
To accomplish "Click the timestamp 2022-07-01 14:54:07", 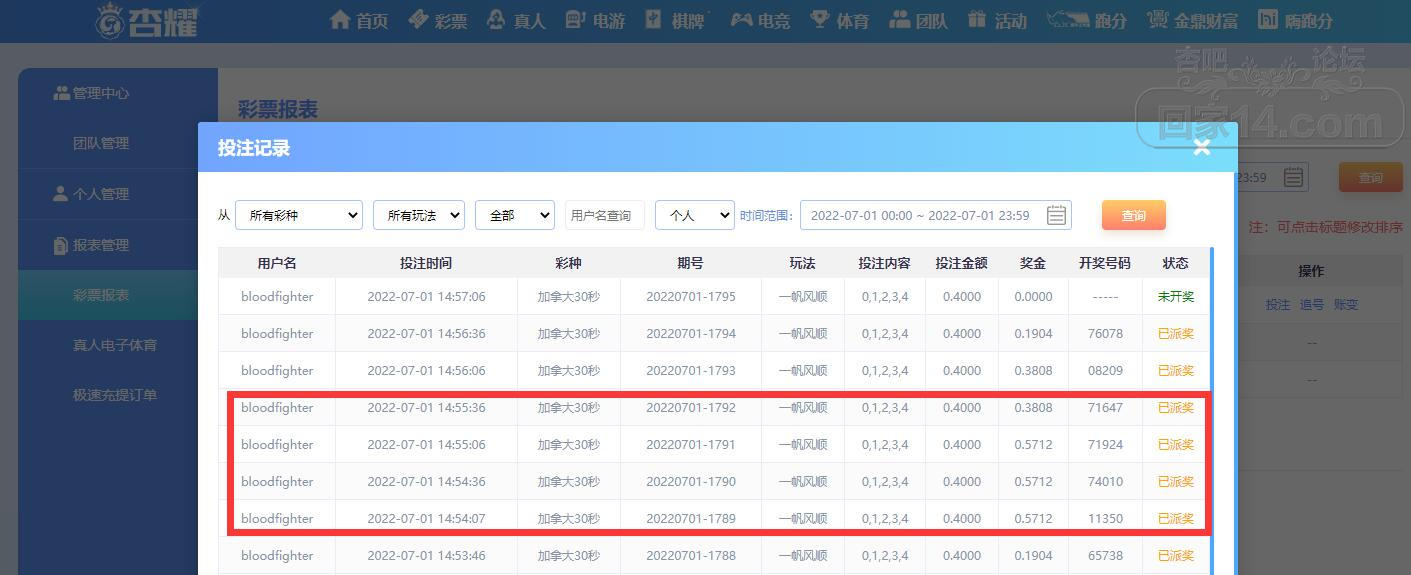I will [x=426, y=519].
